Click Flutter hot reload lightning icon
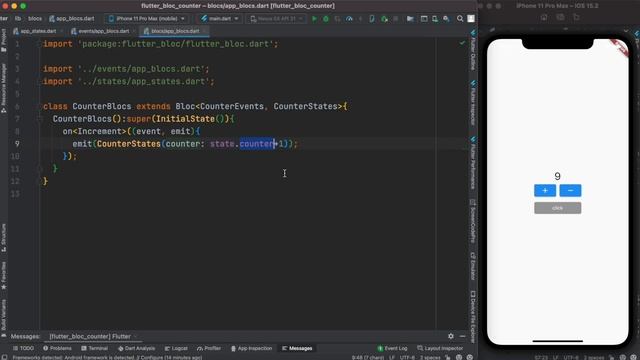 point(360,19)
